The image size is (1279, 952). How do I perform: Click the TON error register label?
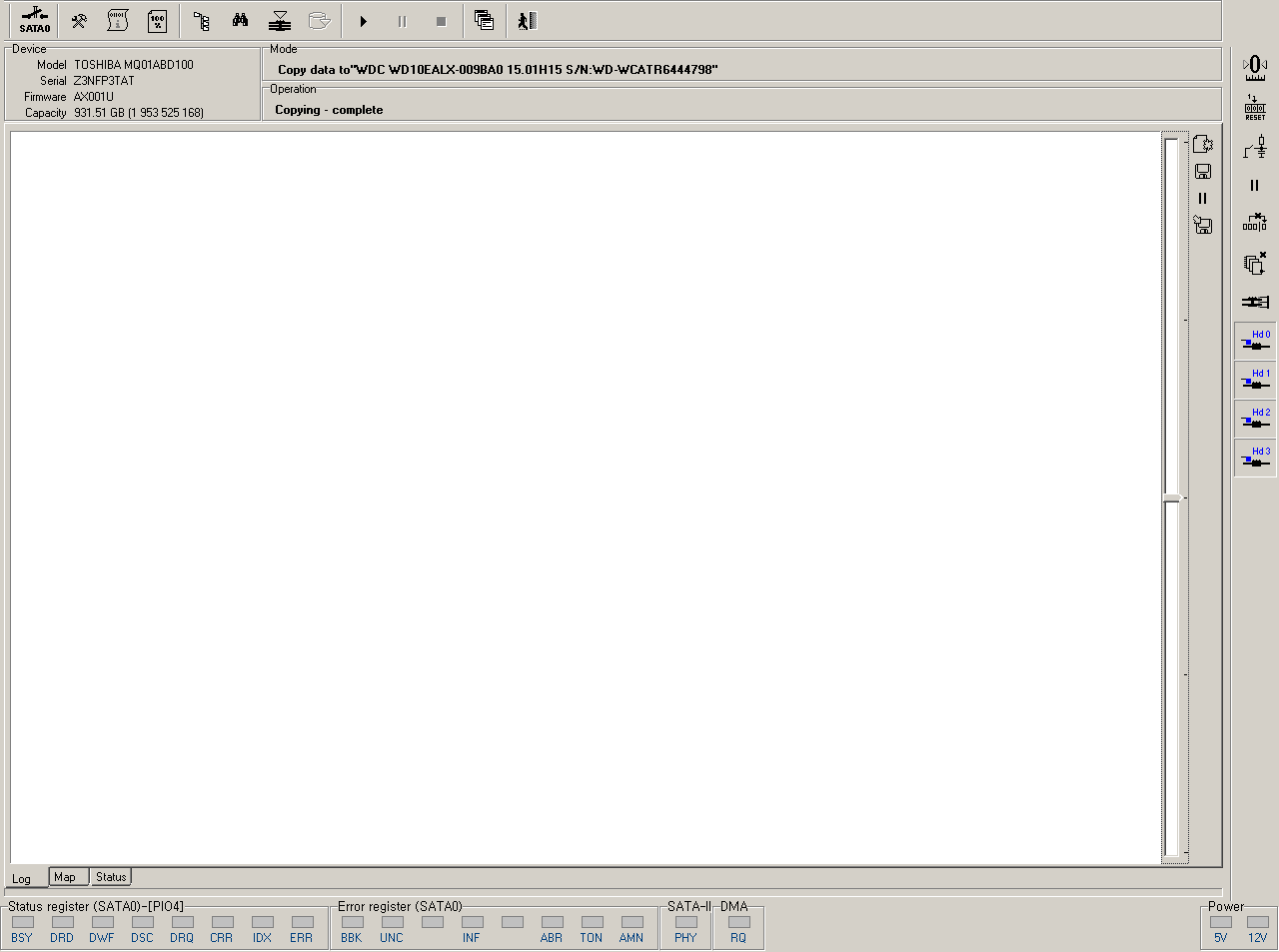[x=592, y=938]
